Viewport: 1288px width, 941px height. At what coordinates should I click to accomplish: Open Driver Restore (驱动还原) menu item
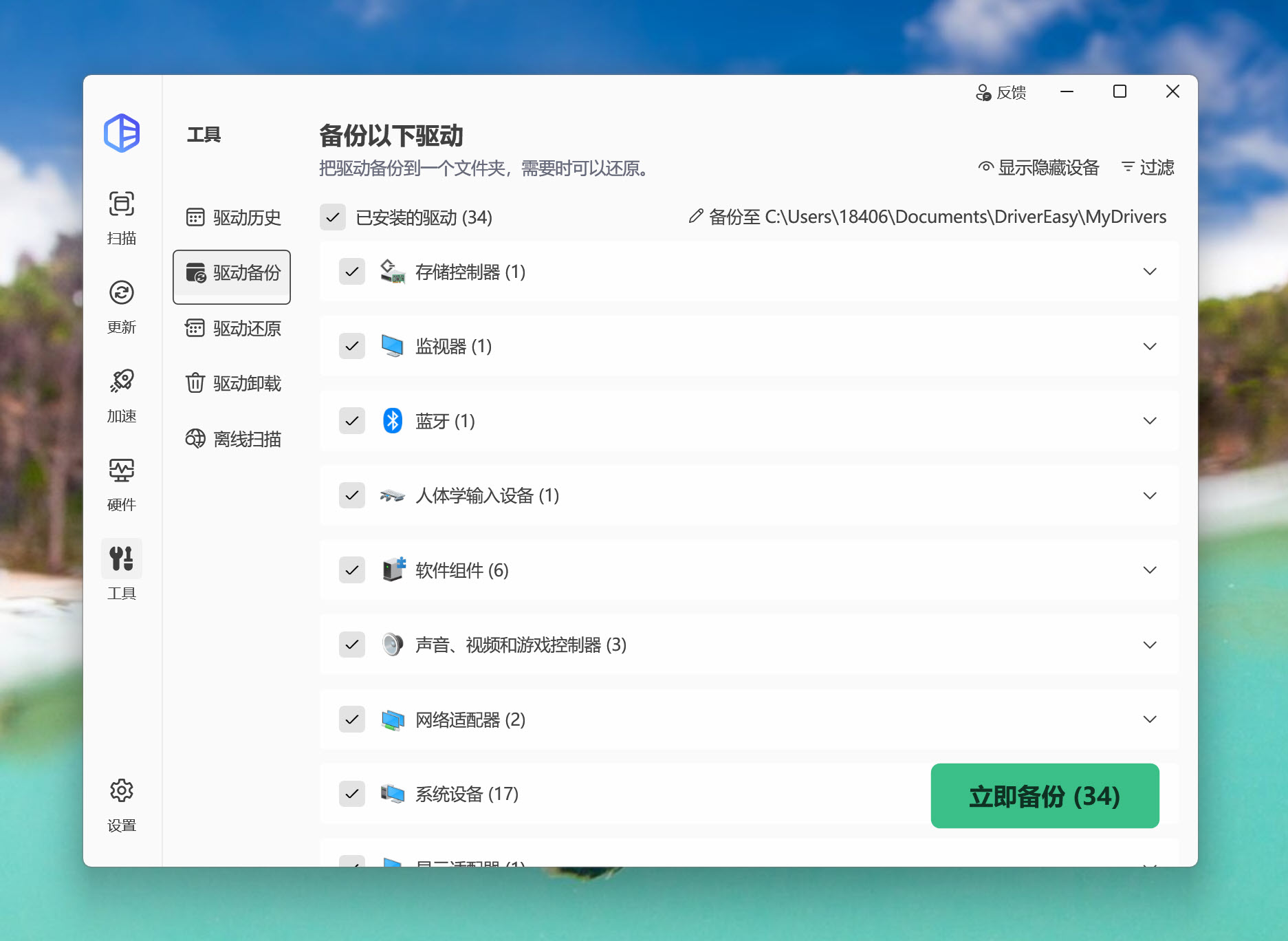point(232,328)
